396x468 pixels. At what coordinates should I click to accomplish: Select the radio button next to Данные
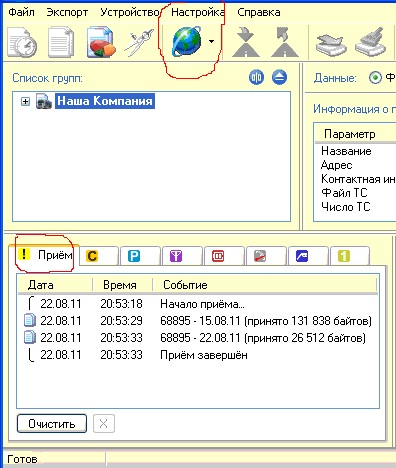375,78
